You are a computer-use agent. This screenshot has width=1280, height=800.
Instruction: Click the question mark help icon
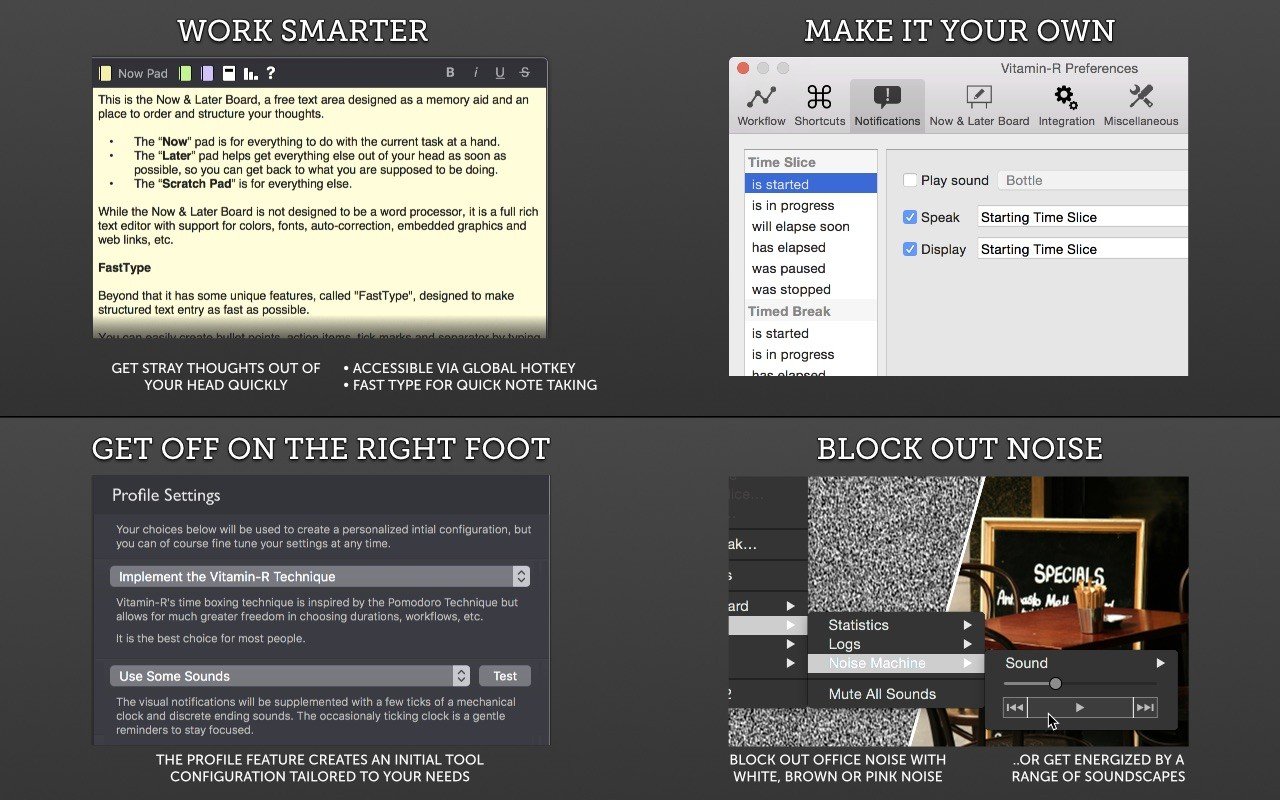(x=270, y=73)
